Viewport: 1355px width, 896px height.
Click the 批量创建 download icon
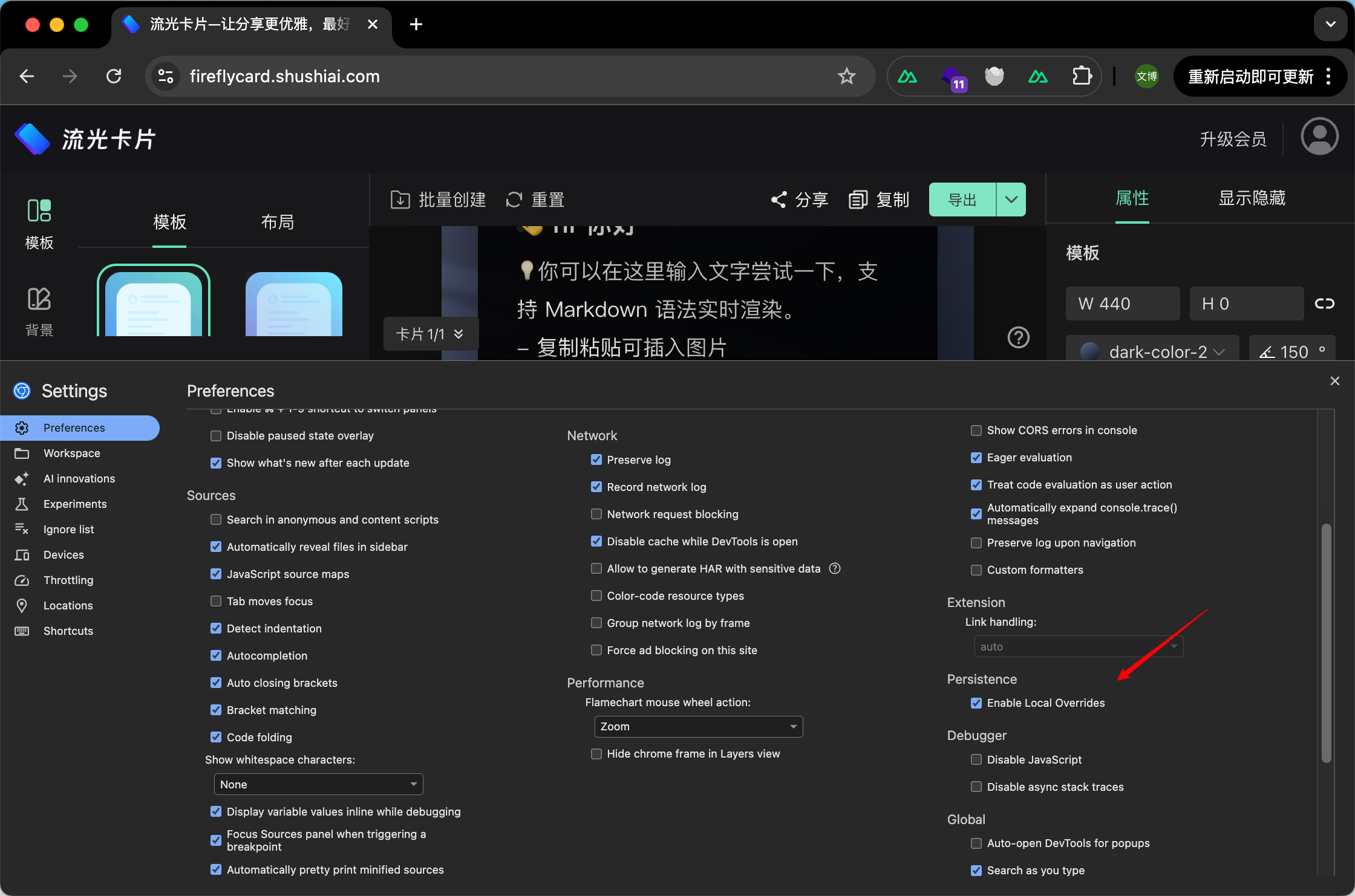[400, 200]
